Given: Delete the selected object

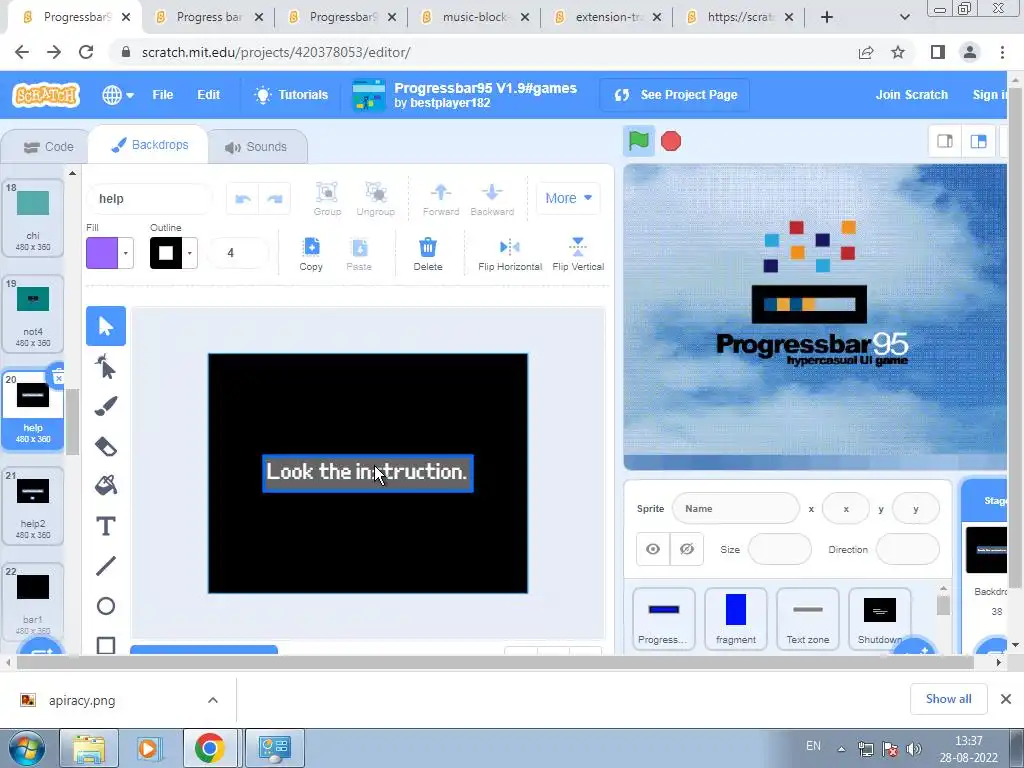Looking at the screenshot, I should click(428, 253).
